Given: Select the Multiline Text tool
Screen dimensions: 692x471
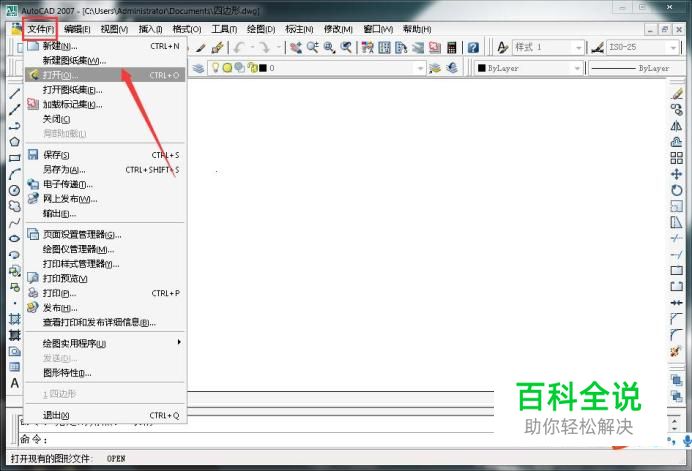Looking at the screenshot, I should pos(15,383).
